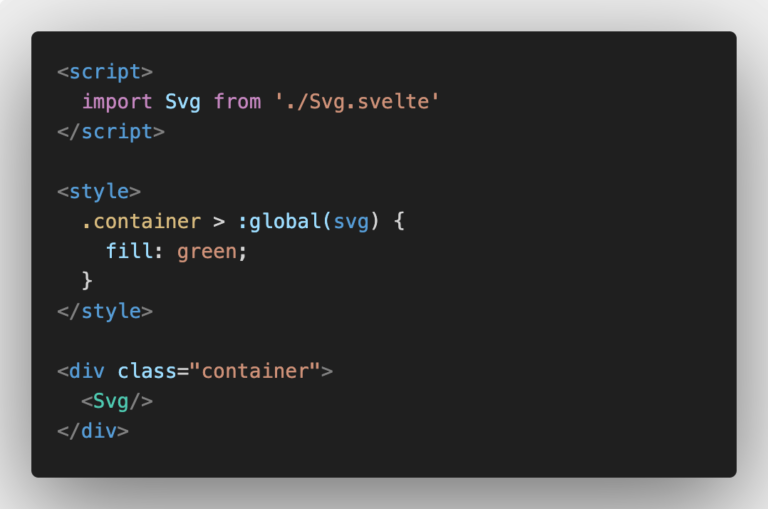768x509 pixels.
Task: Click the class attribute name
Action: (x=147, y=371)
